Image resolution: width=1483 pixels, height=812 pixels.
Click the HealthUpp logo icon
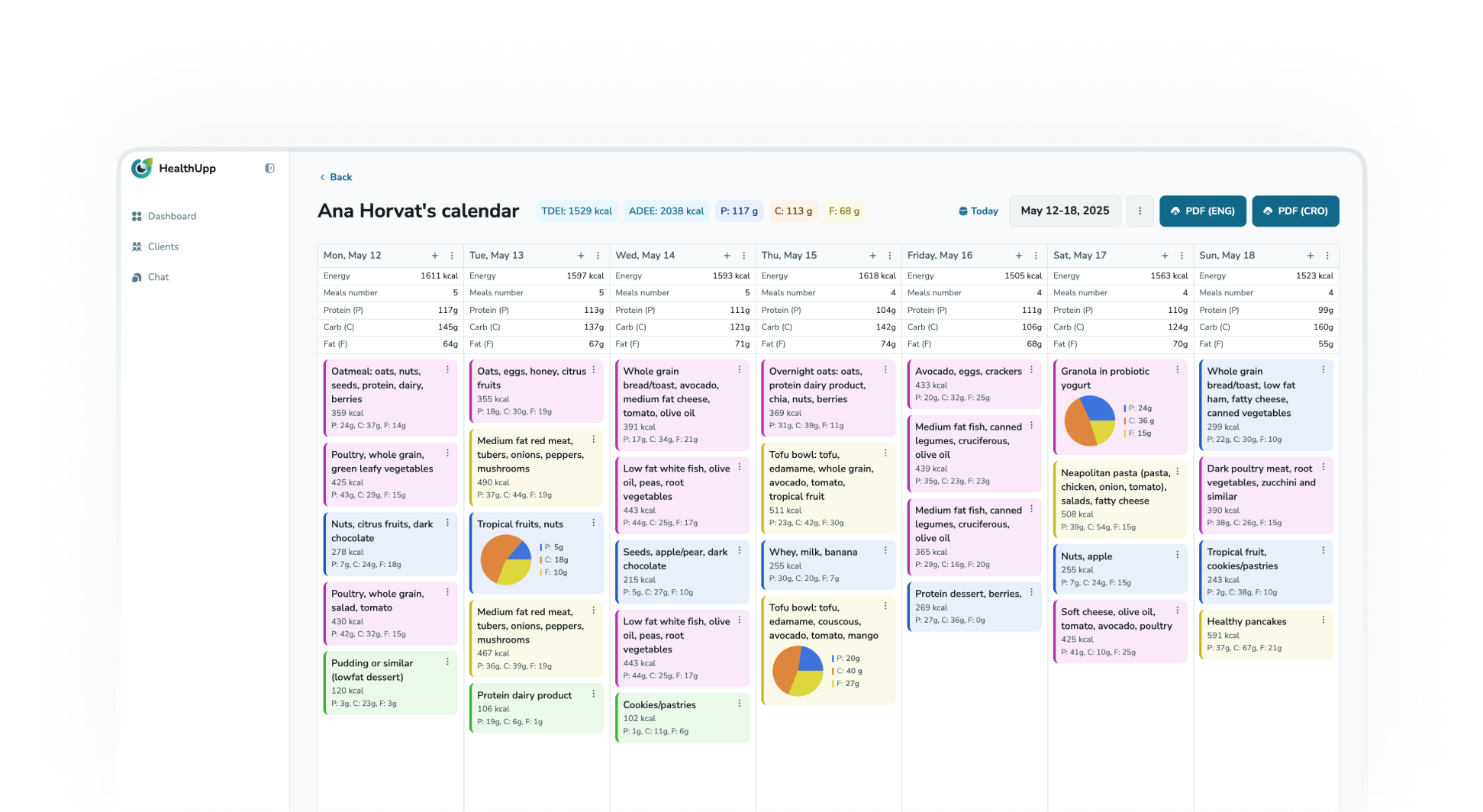pyautogui.click(x=142, y=168)
